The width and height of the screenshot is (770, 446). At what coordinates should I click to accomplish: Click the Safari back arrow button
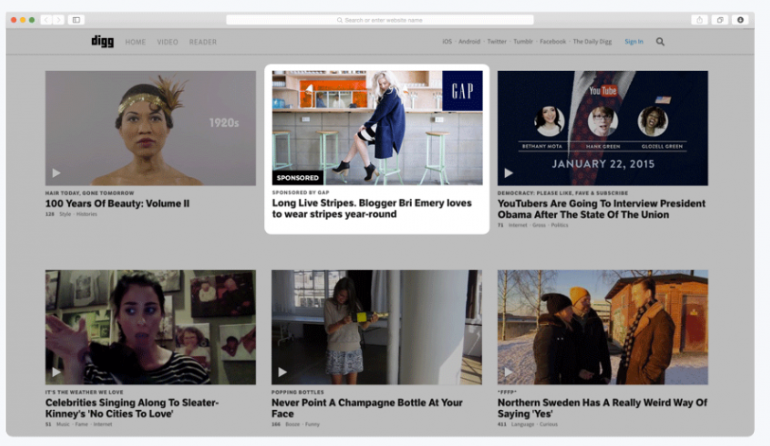point(46,19)
